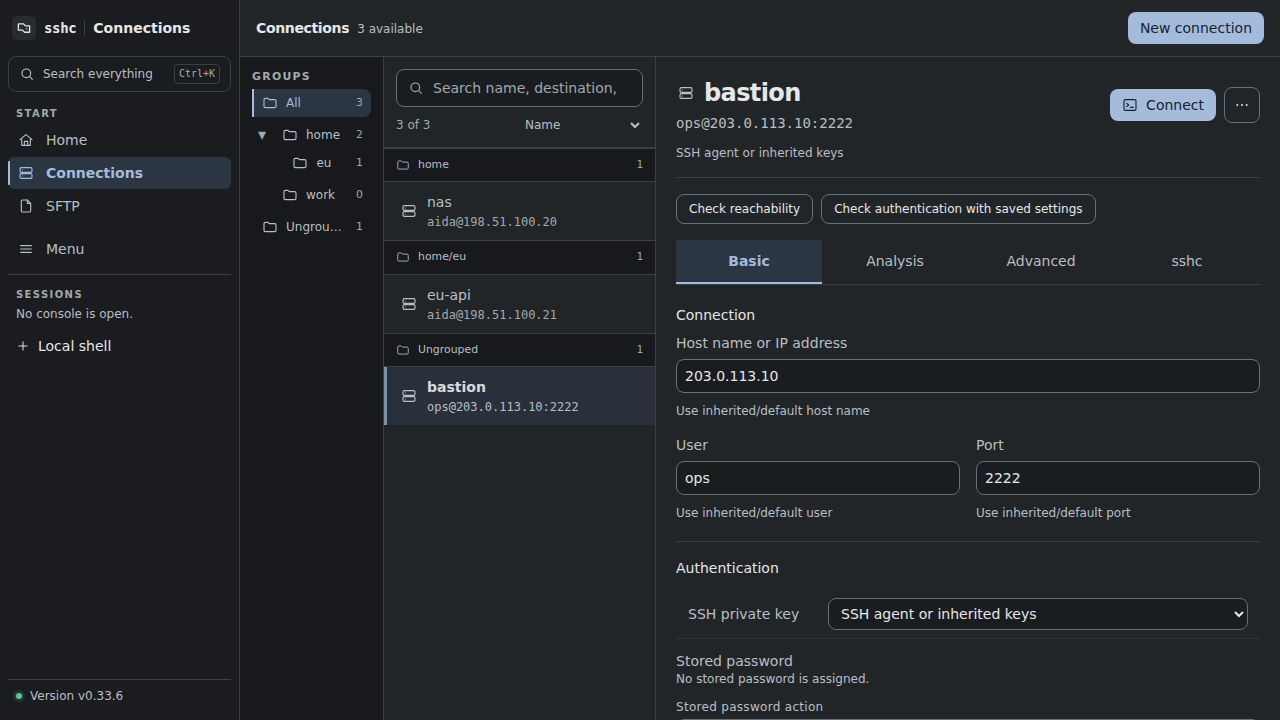Select the home group folder
The height and width of the screenshot is (720, 1280).
pos(322,135)
